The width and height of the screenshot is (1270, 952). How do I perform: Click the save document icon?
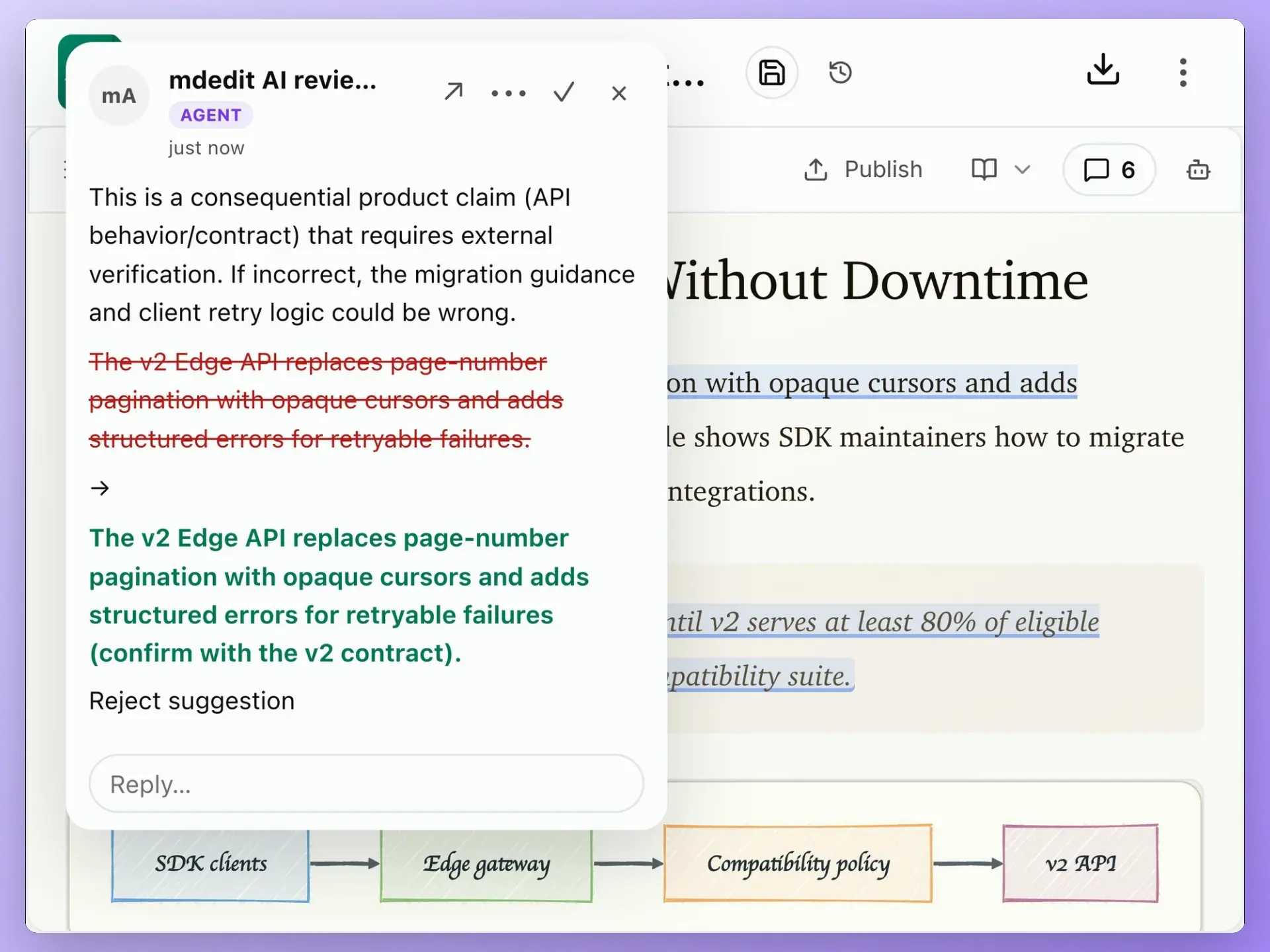(x=771, y=72)
